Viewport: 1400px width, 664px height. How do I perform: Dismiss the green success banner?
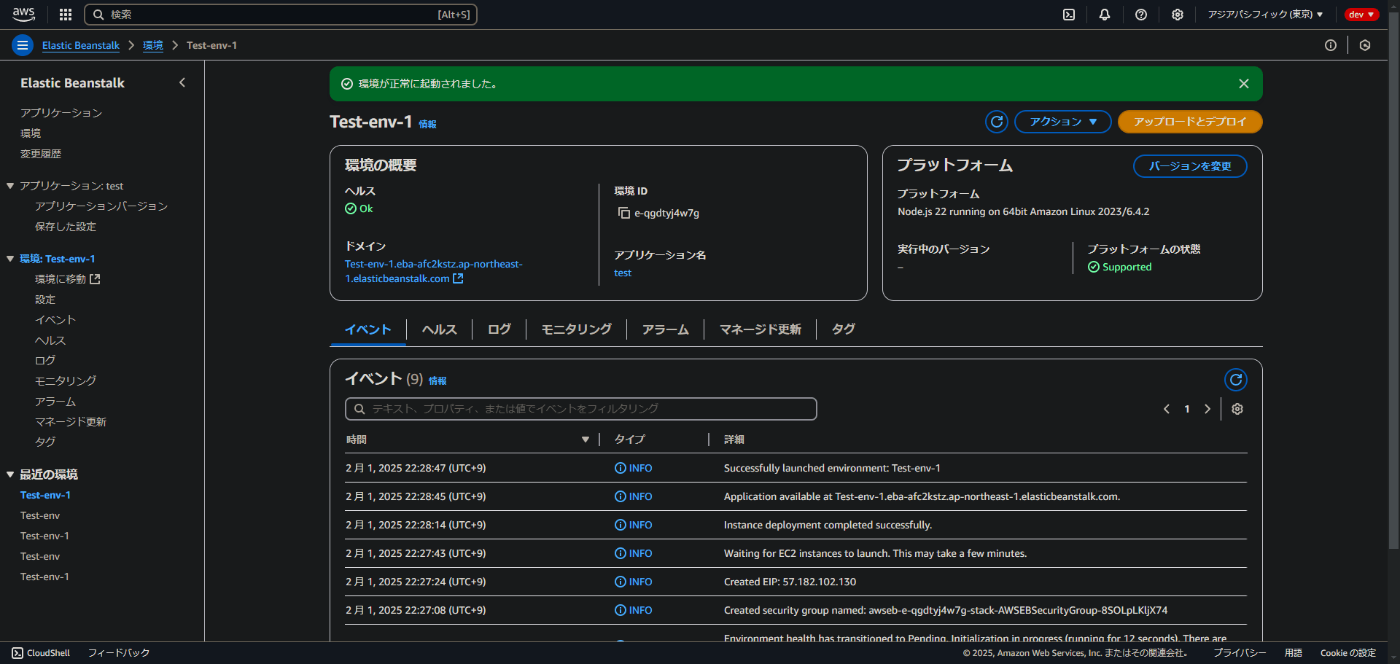[1244, 84]
